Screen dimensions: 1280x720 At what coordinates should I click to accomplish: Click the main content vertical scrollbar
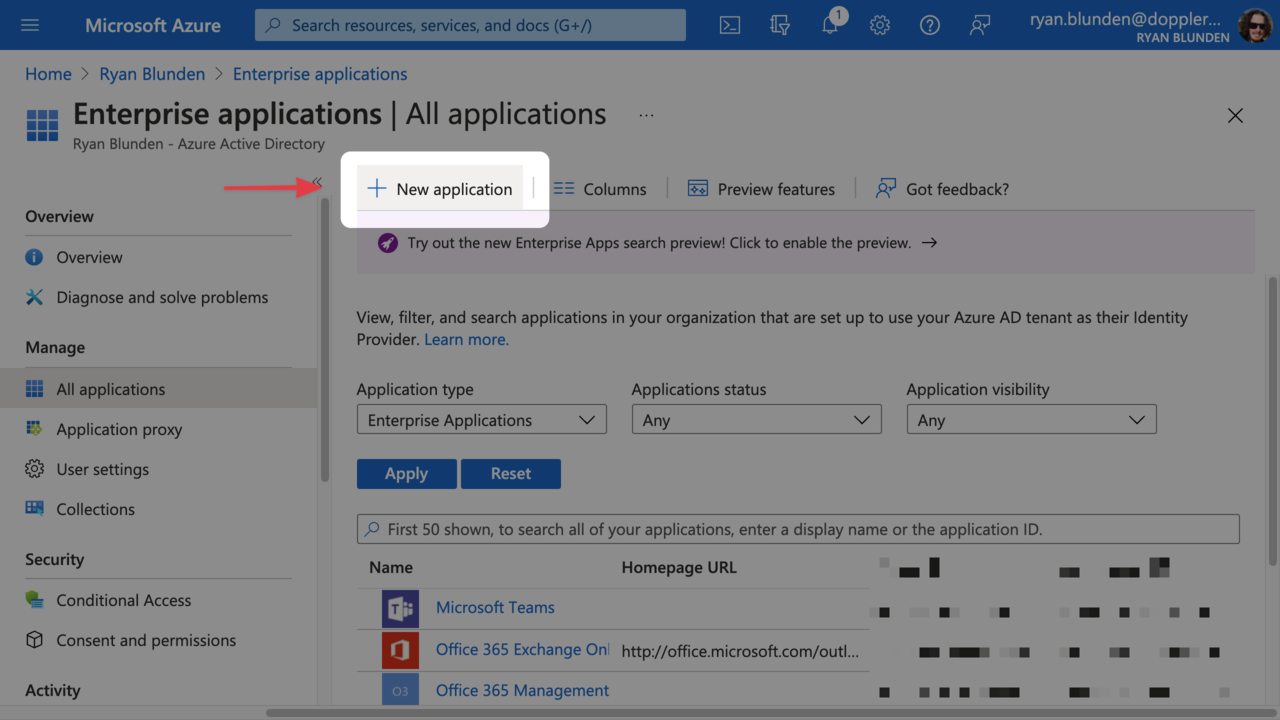pos(1272,420)
